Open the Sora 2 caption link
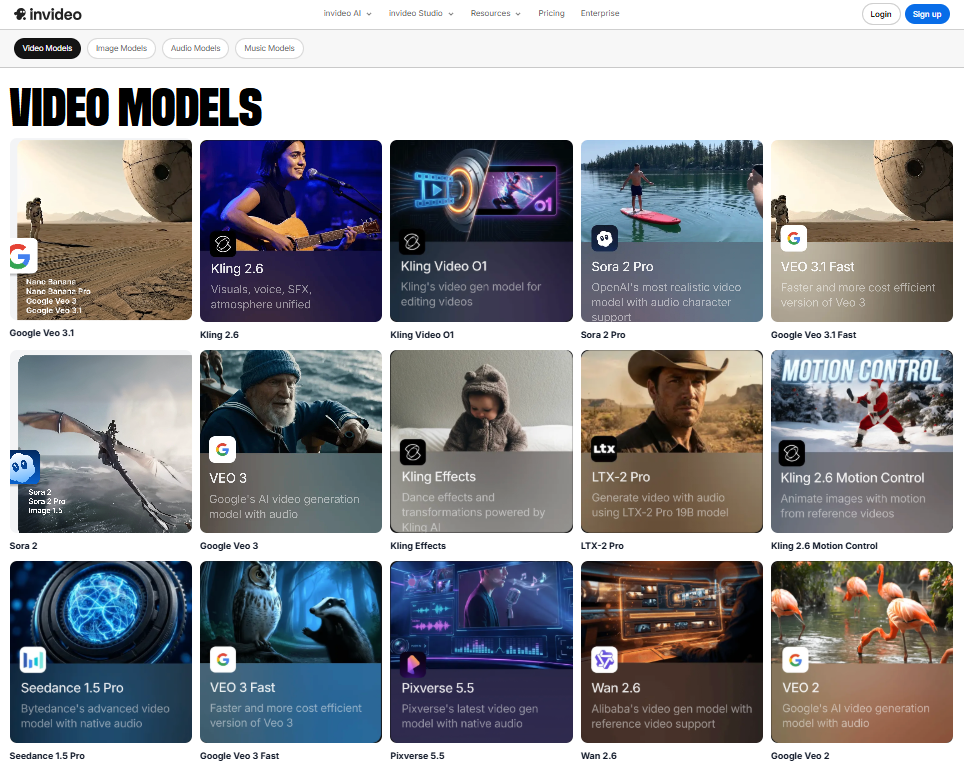964x763 pixels. (x=23, y=546)
